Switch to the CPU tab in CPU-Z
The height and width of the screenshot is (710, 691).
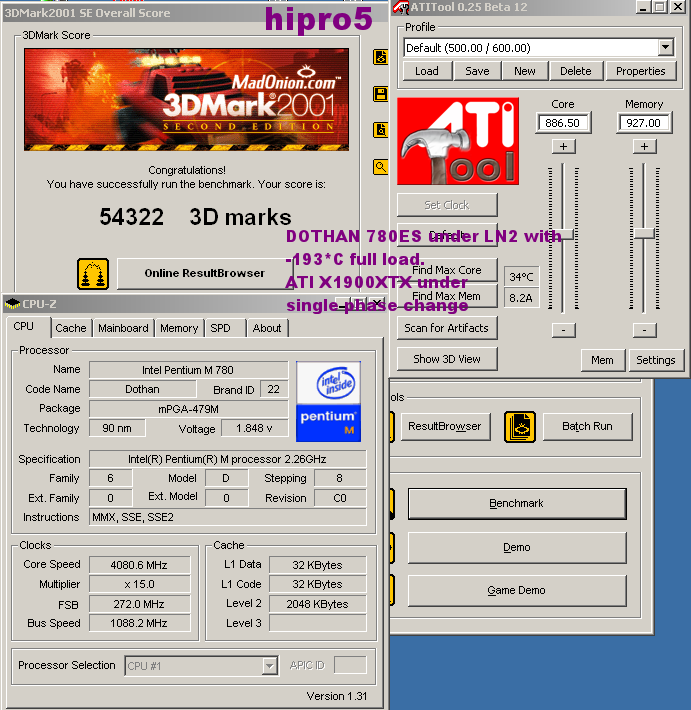(24, 326)
